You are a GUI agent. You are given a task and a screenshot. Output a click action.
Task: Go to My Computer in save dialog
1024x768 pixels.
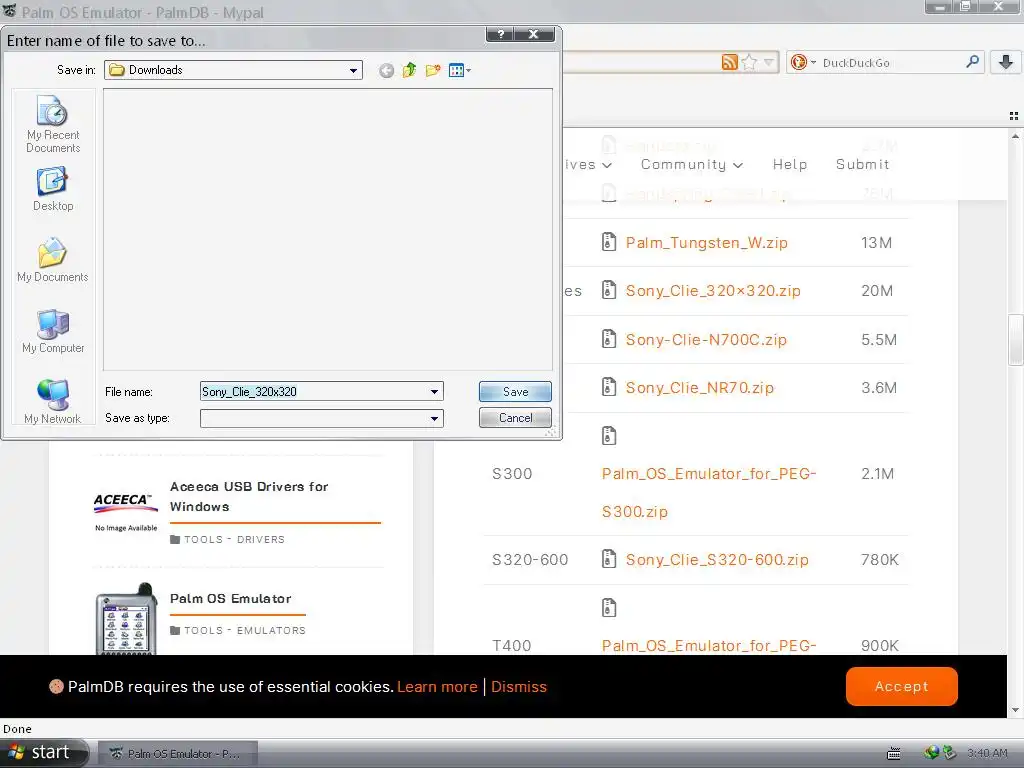point(53,331)
